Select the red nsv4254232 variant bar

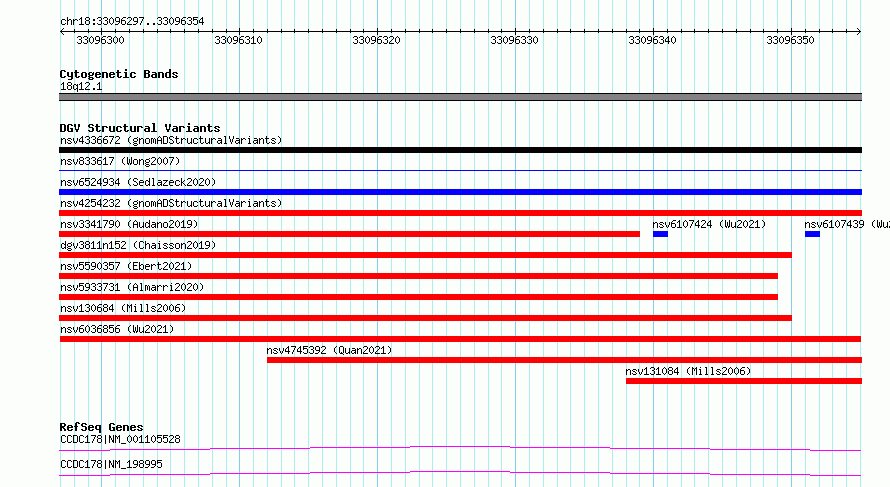[x=460, y=213]
